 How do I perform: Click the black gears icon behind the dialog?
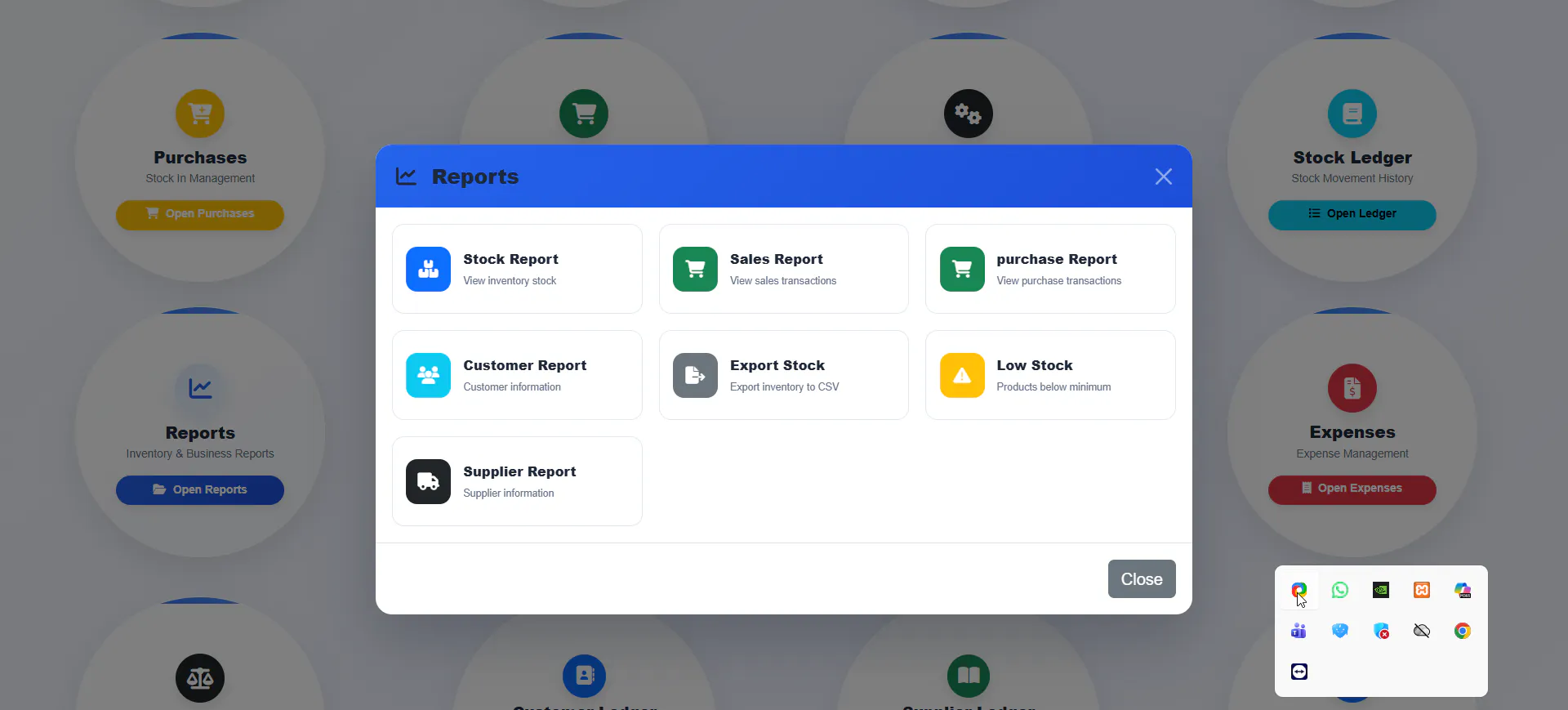[x=969, y=114]
